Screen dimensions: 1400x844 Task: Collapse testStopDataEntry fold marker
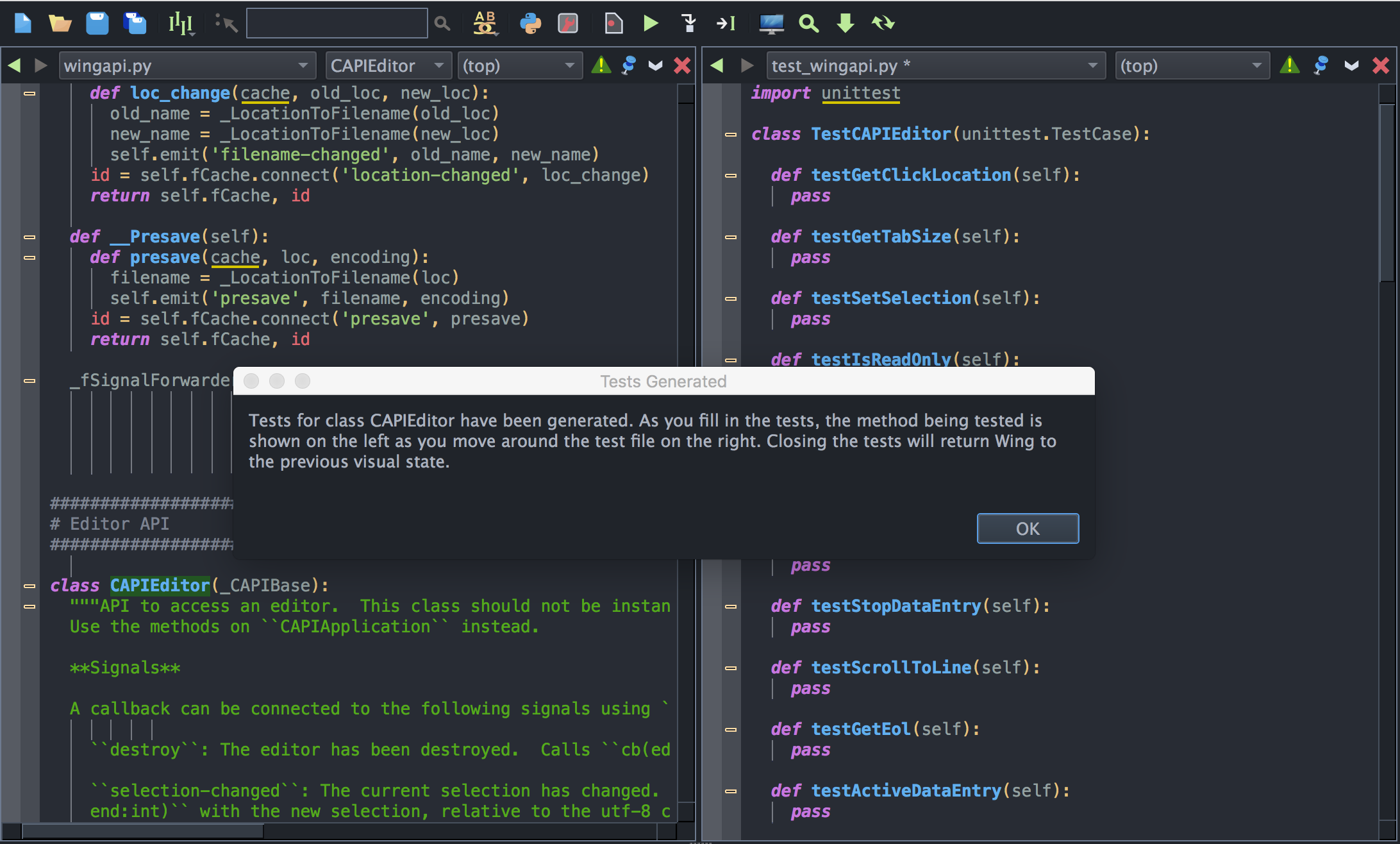click(x=731, y=607)
